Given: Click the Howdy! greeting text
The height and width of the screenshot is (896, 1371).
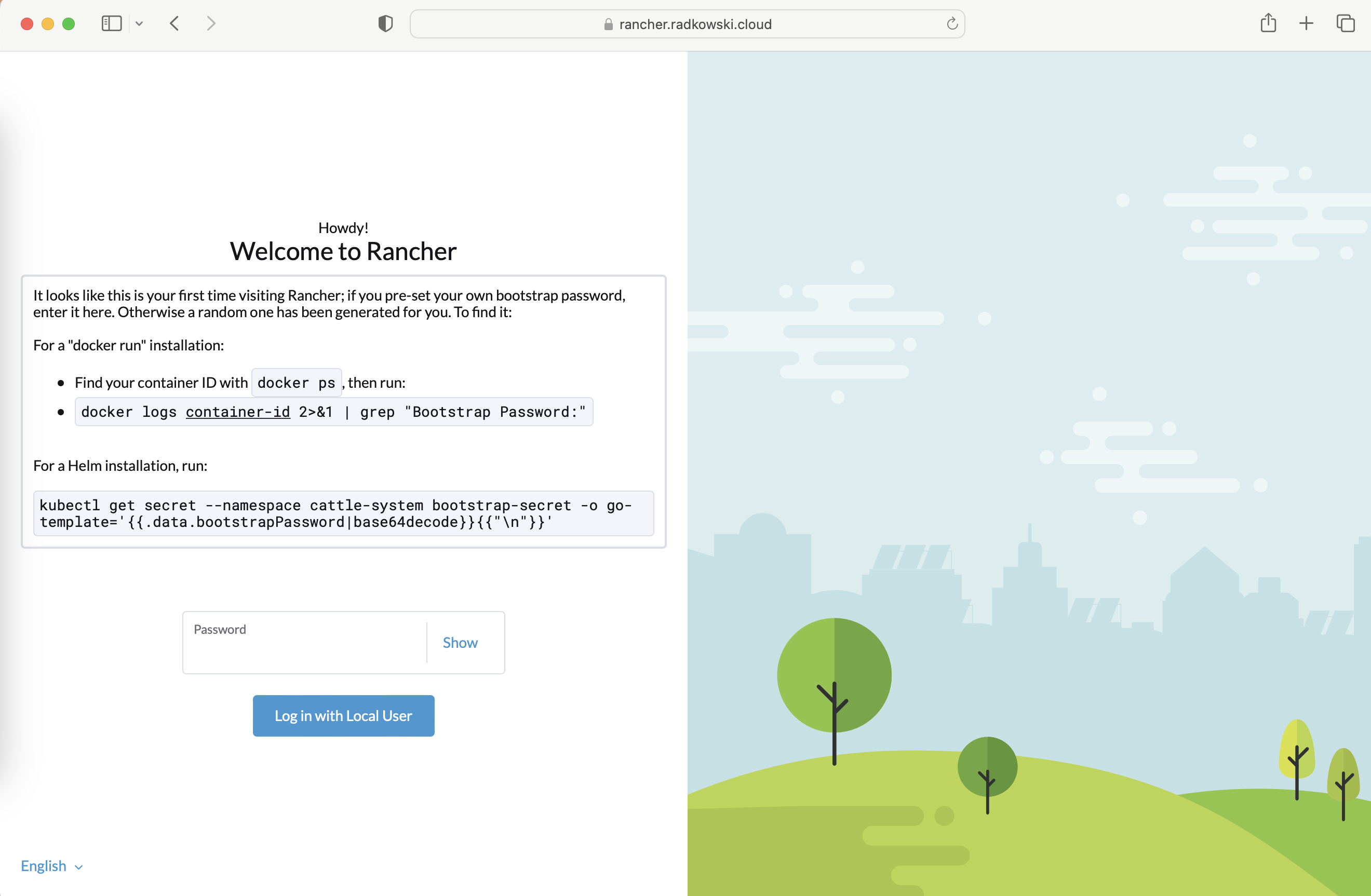Looking at the screenshot, I should [343, 228].
